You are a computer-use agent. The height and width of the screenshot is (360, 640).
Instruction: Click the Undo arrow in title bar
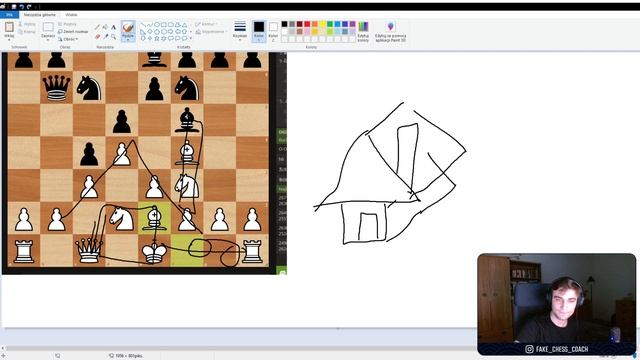[x=21, y=7]
